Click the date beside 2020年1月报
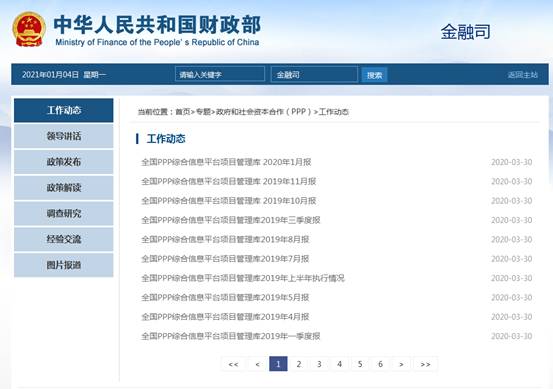This screenshot has height=389, width=553. (511, 162)
